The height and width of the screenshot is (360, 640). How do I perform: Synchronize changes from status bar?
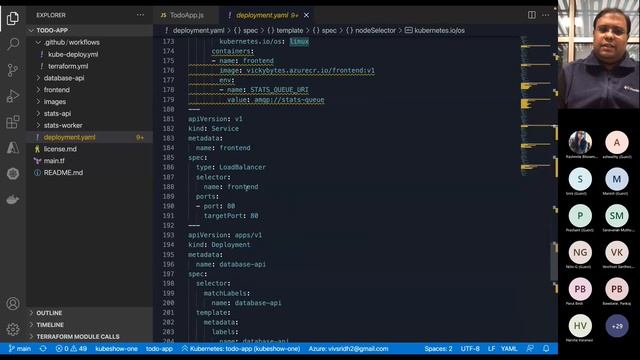tap(43, 349)
